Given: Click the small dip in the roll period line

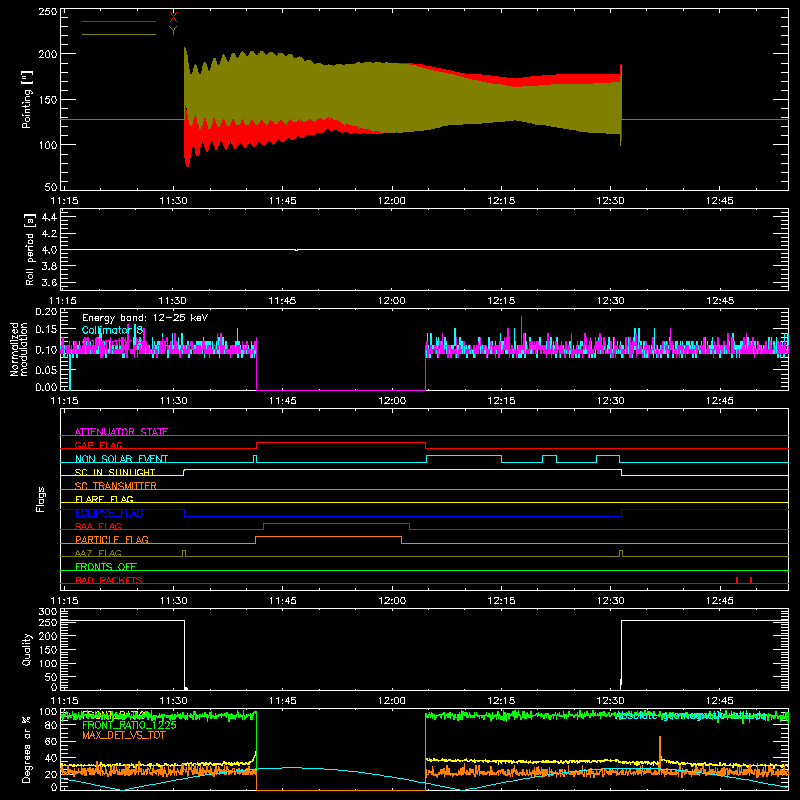Looking at the screenshot, I should [x=296, y=250].
